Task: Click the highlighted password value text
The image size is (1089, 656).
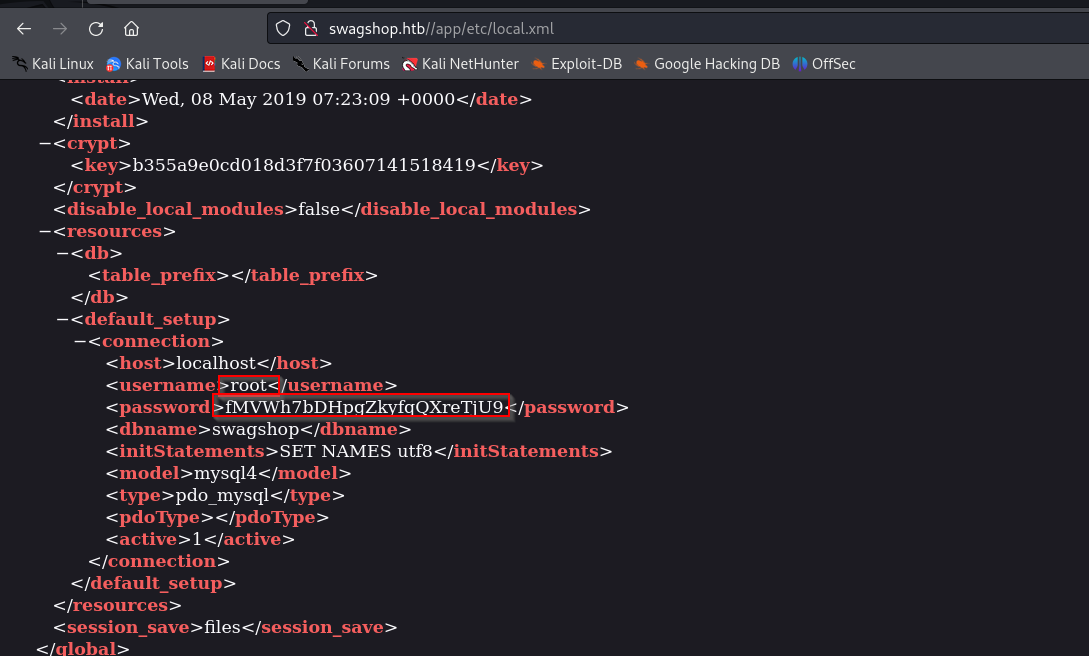Action: pyautogui.click(x=362, y=407)
